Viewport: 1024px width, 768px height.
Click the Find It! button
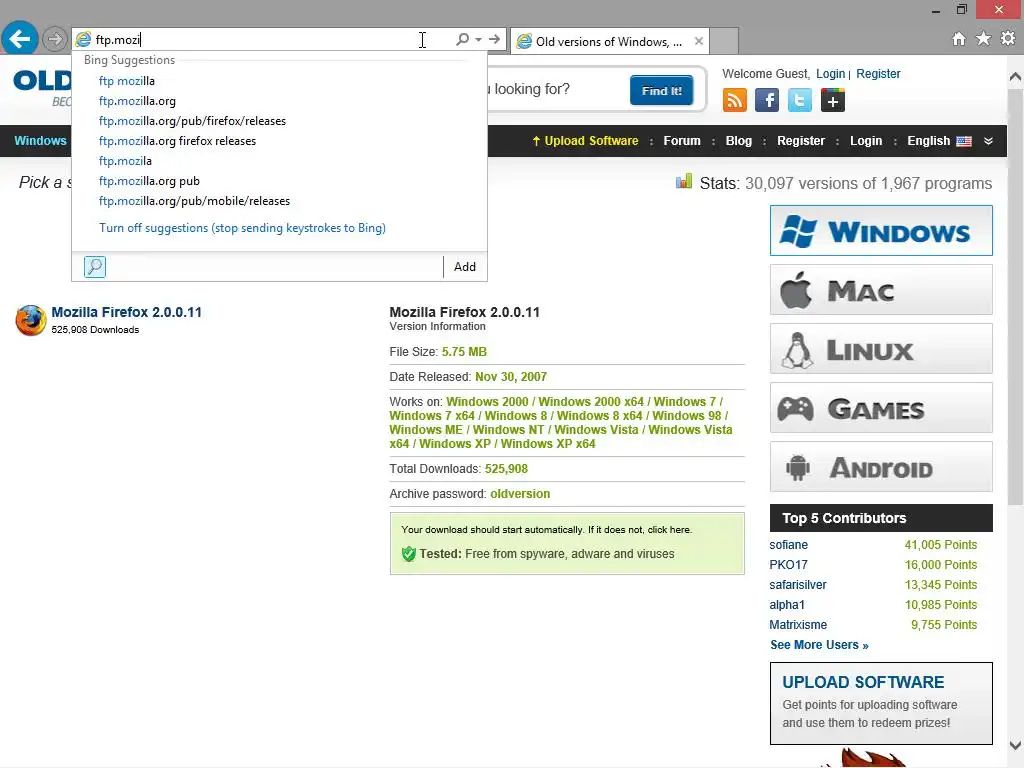point(661,91)
